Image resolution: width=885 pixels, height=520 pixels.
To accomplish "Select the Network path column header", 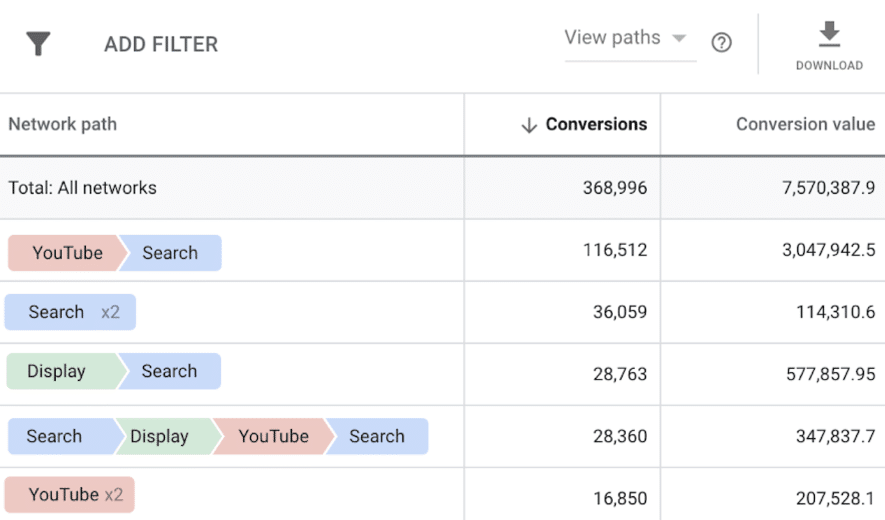I will [x=63, y=125].
